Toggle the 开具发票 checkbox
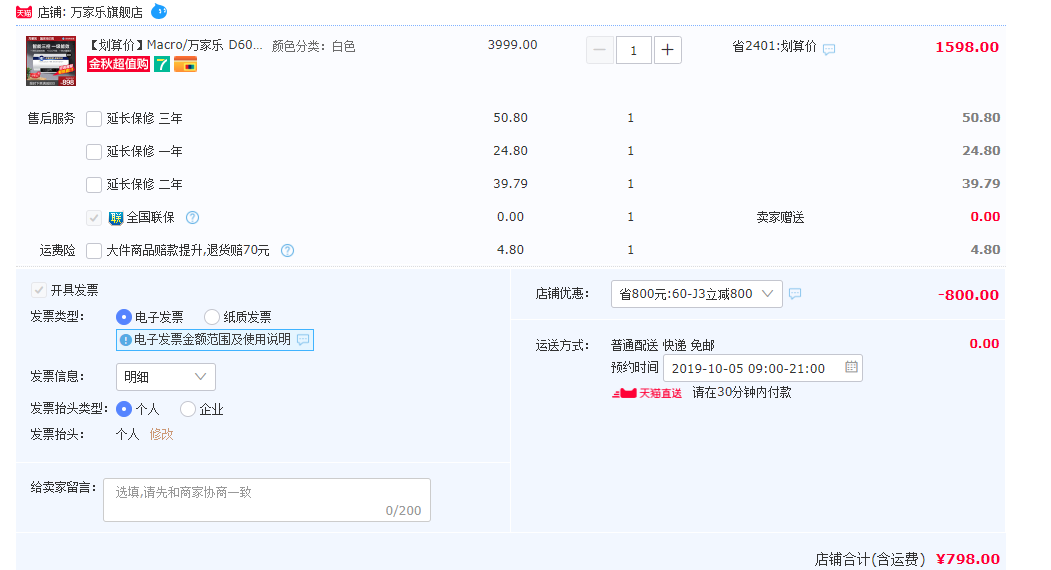The height and width of the screenshot is (570, 1051). tap(39, 290)
